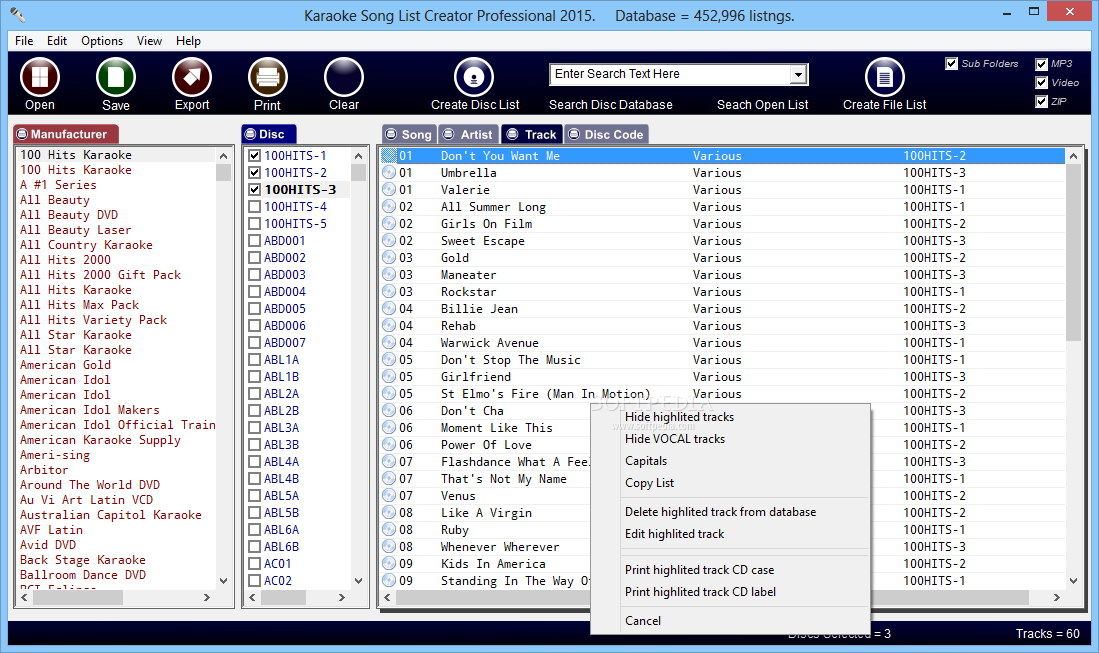Select the Sweet Escape track row
This screenshot has width=1099, height=653.
[722, 240]
